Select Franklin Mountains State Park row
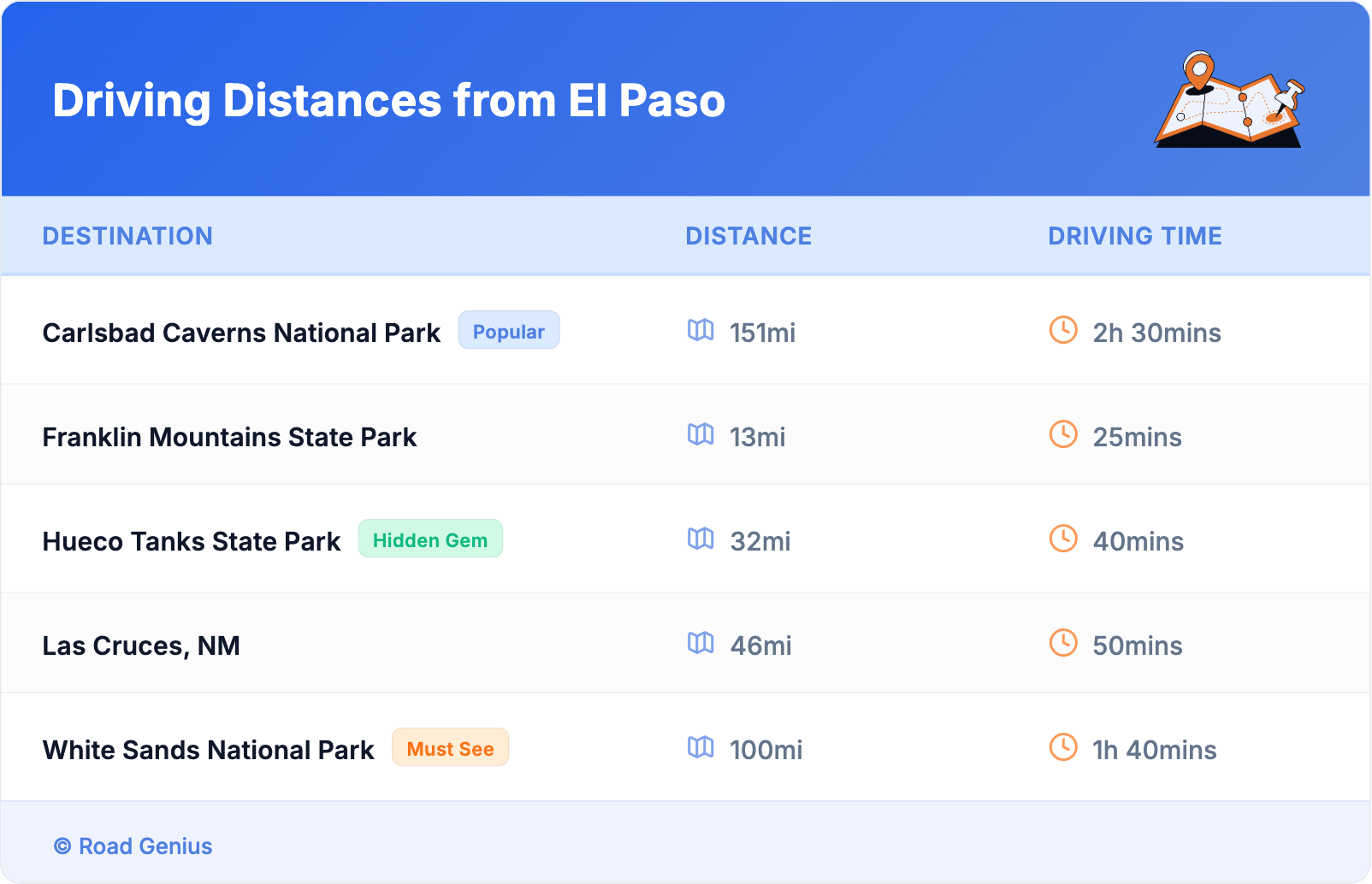 (x=229, y=437)
